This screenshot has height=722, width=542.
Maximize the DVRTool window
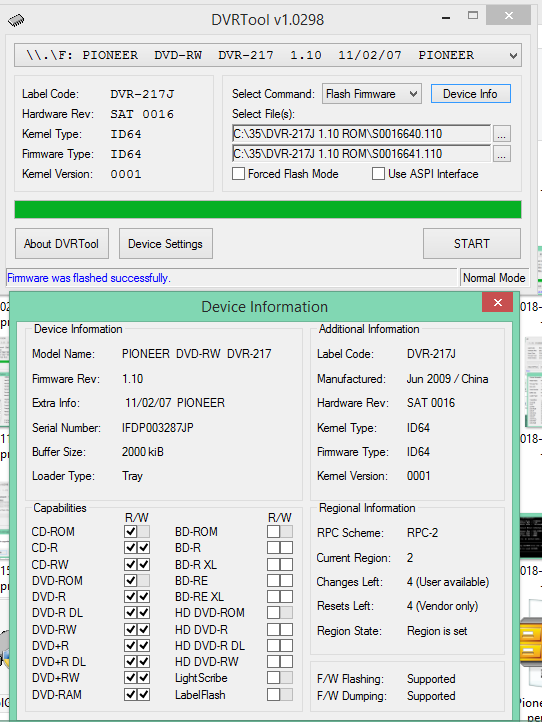473,16
